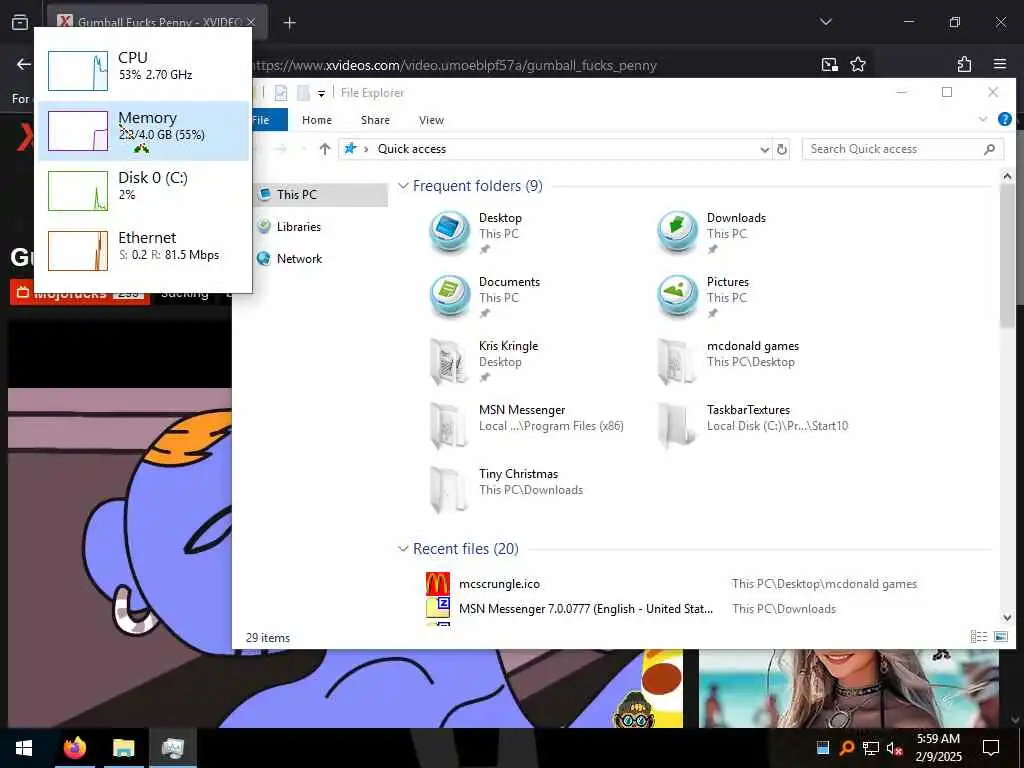Viewport: 1024px width, 768px height.
Task: Open File Explorer help icon
Action: click(x=1004, y=120)
